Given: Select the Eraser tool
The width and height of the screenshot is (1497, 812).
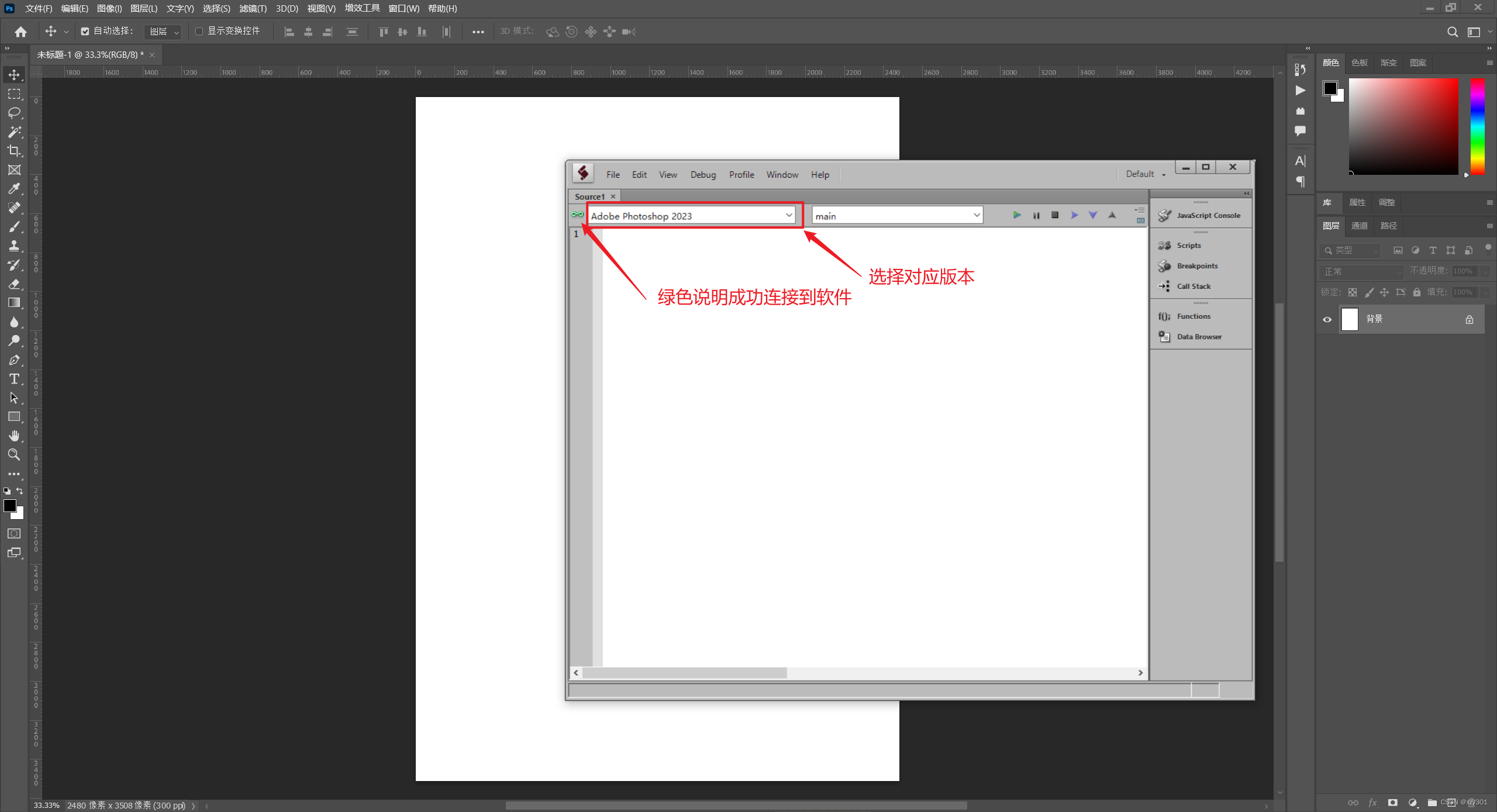Looking at the screenshot, I should pos(13,283).
